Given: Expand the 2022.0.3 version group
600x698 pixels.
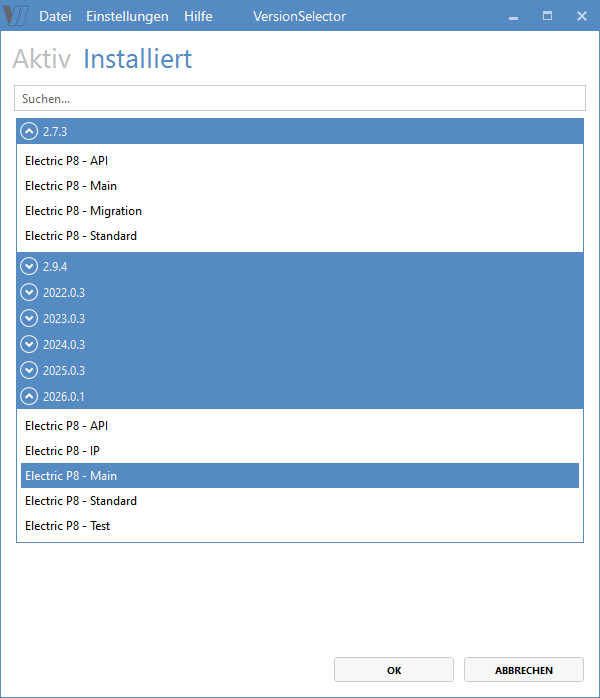Looking at the screenshot, I should point(29,293).
